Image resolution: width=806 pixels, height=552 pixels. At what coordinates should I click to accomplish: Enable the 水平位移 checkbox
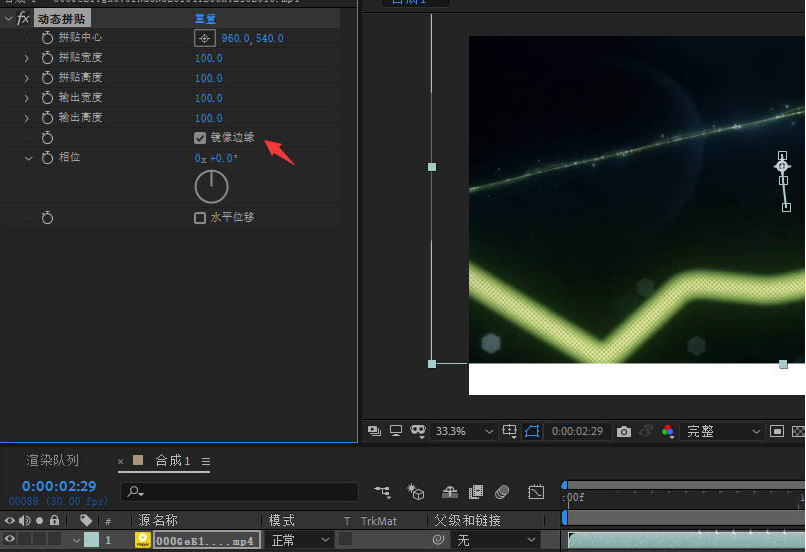click(200, 217)
